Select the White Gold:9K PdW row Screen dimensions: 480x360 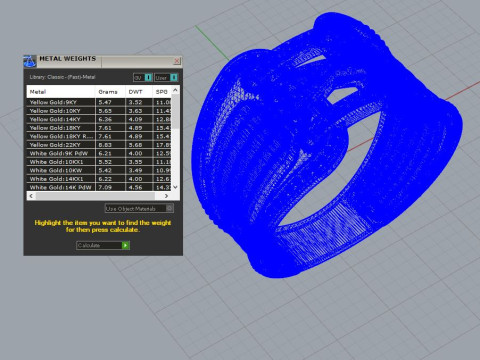point(99,153)
